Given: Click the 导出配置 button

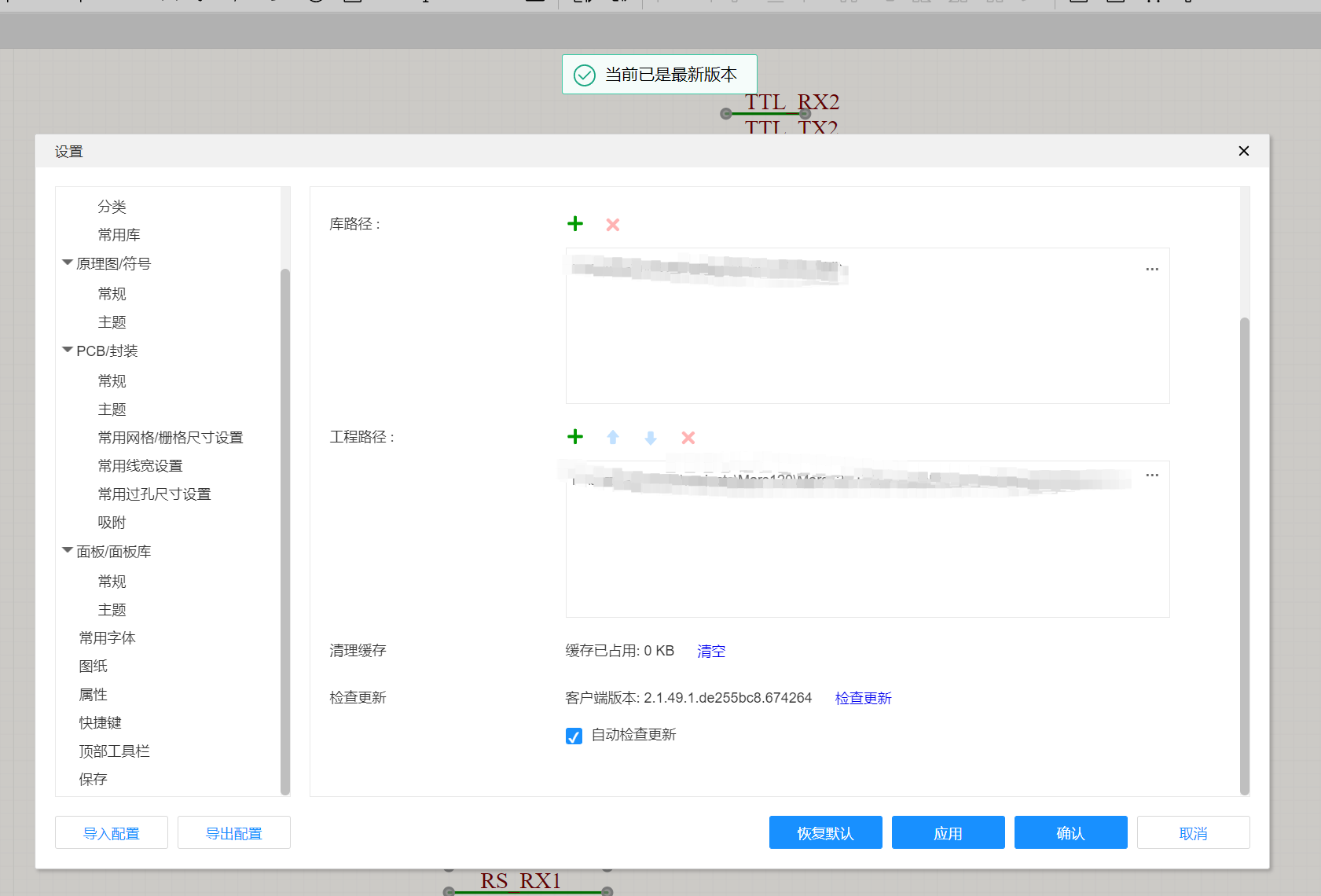Looking at the screenshot, I should point(234,833).
